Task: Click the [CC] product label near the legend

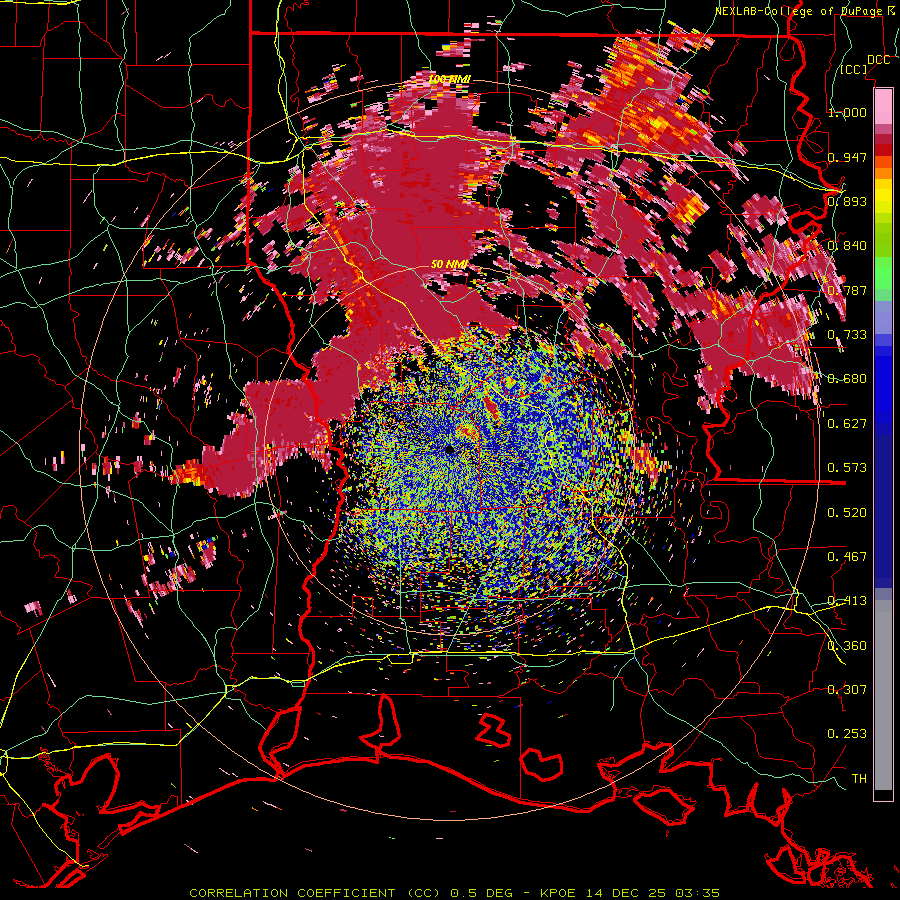Action: click(x=854, y=69)
